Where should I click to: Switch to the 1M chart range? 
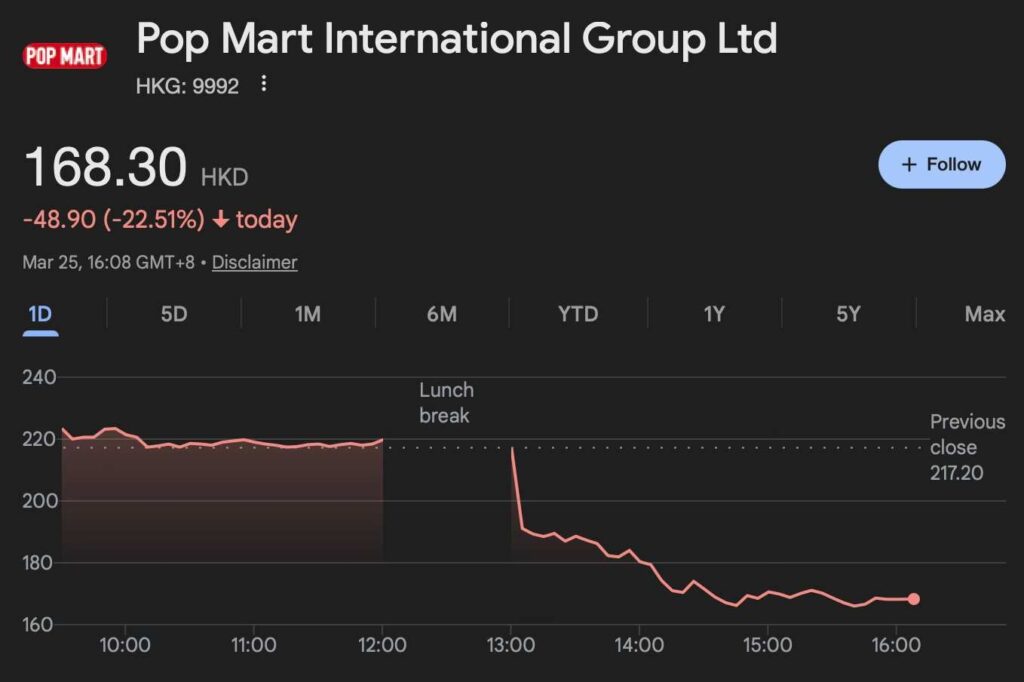307,314
